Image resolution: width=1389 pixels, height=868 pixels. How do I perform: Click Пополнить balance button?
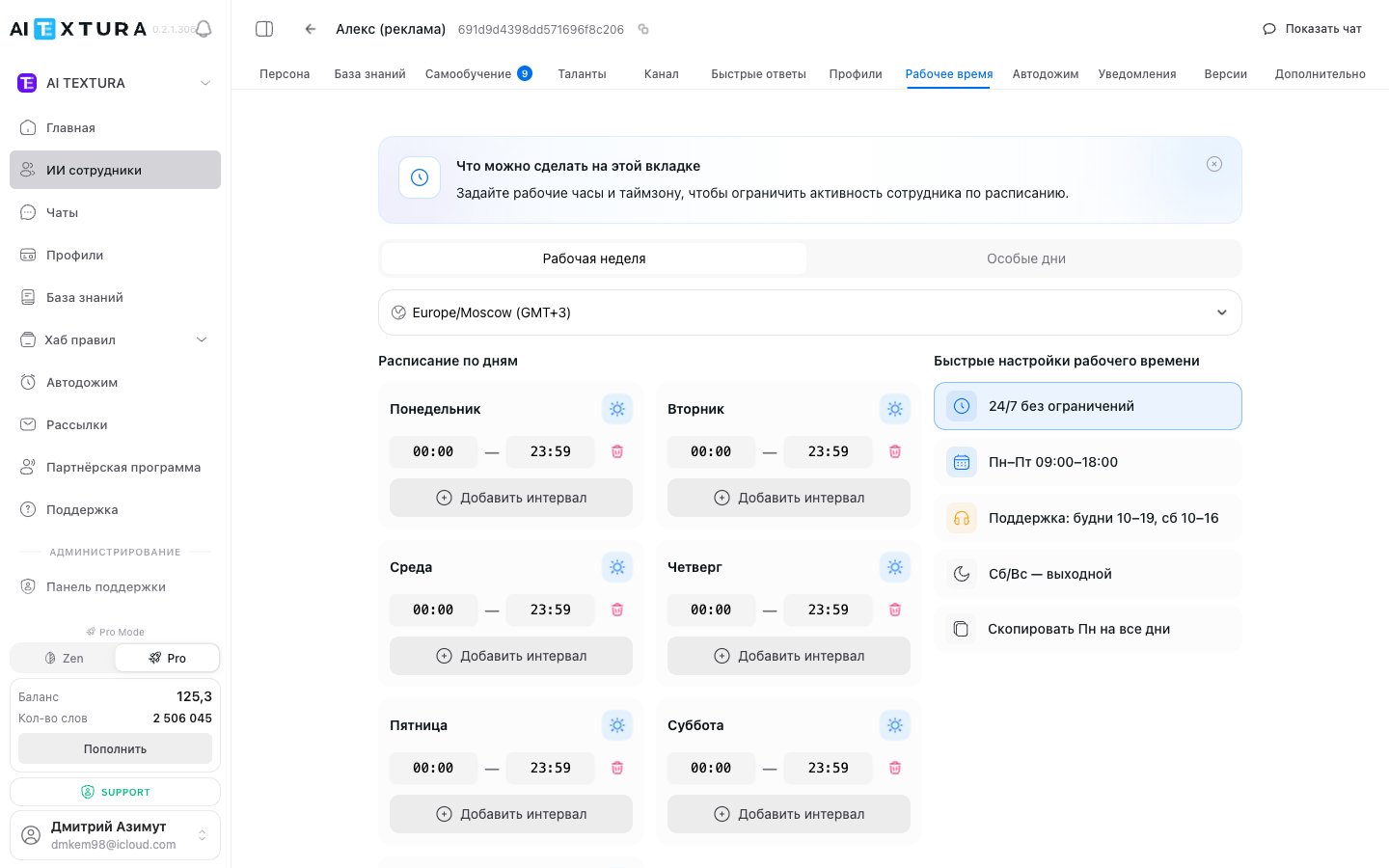(115, 748)
